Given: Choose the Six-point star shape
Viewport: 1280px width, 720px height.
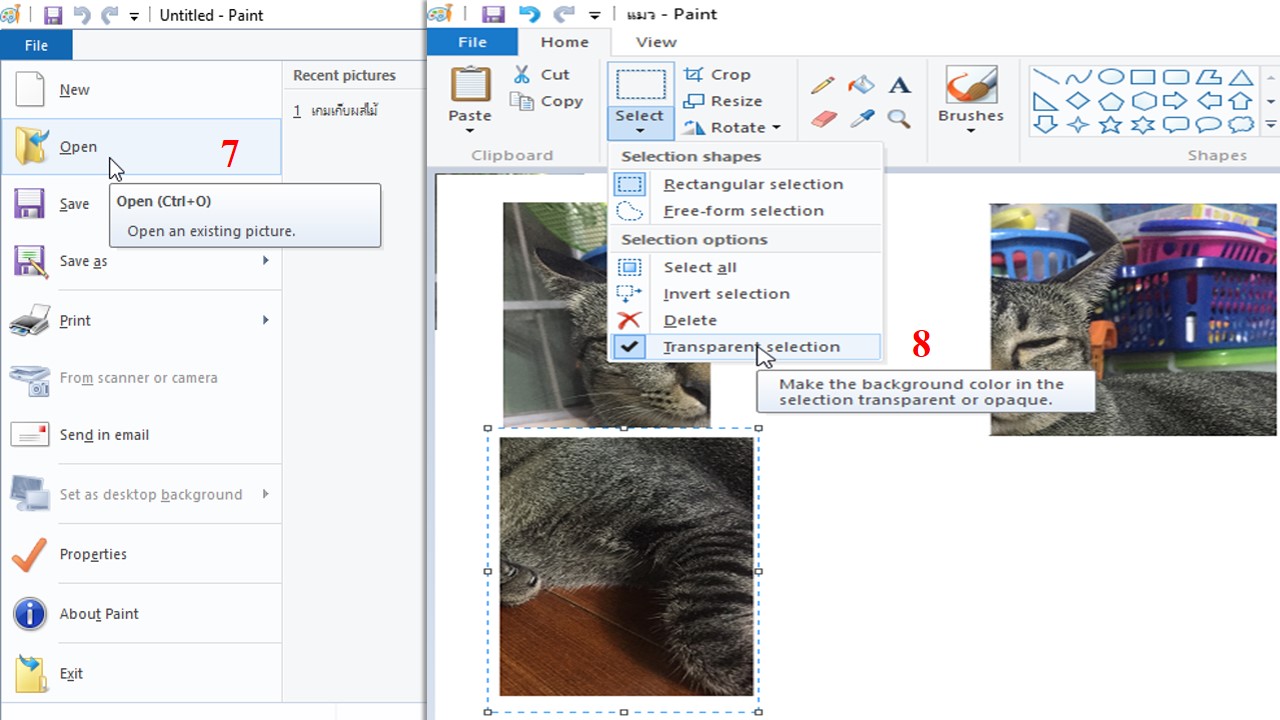Looking at the screenshot, I should pyautogui.click(x=1143, y=125).
